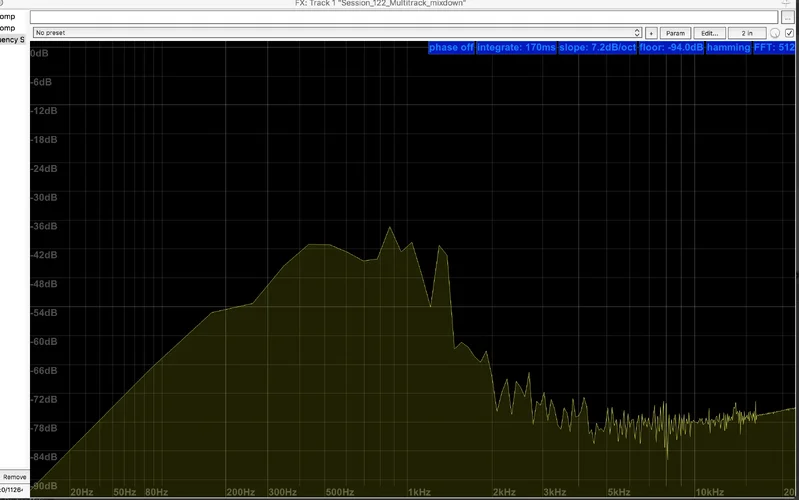Change the integrate 170ms setting
799x500 pixels.
click(x=516, y=47)
